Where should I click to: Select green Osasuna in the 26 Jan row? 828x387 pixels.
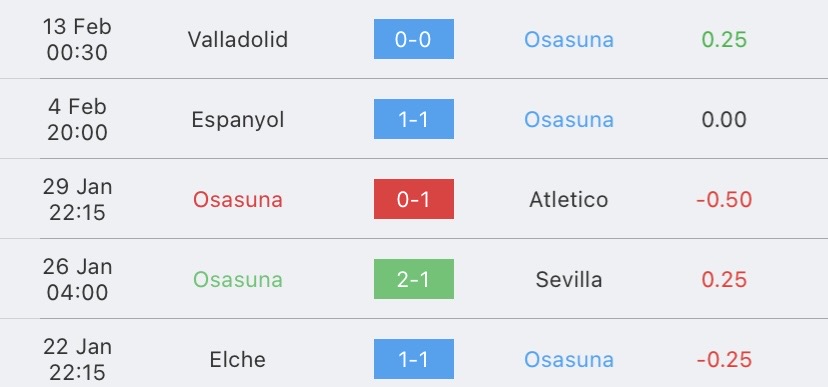pos(238,279)
